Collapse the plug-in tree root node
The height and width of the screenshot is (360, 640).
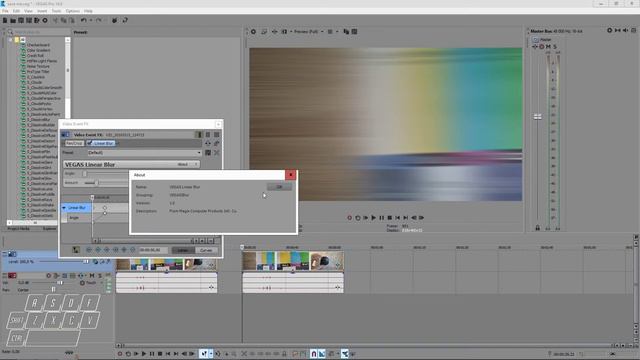11,40
